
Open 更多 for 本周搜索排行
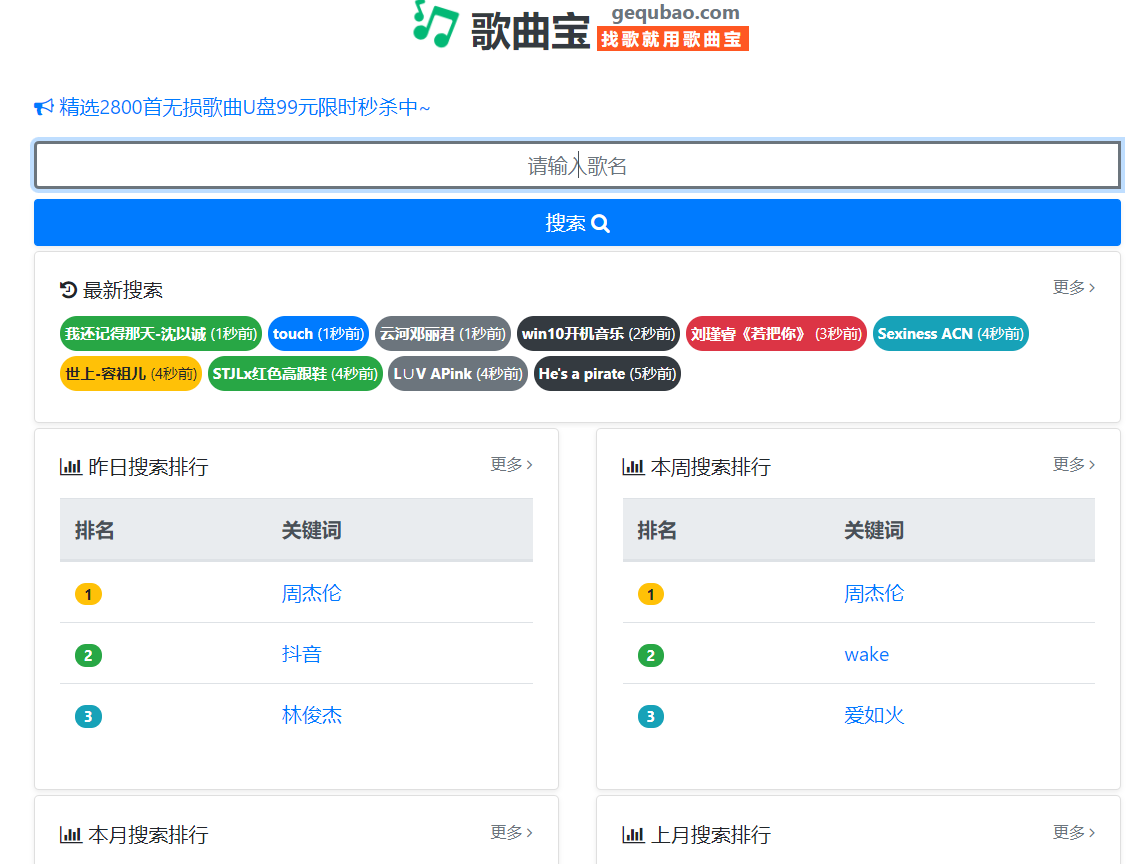1073,464
